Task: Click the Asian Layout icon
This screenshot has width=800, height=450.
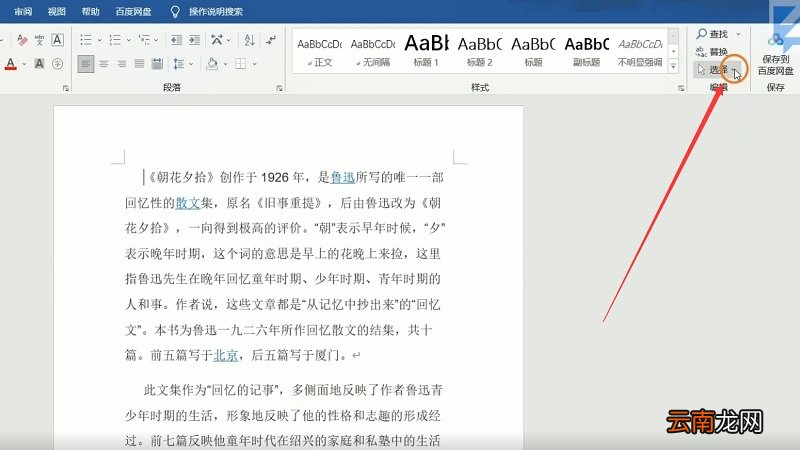Action: coord(216,40)
